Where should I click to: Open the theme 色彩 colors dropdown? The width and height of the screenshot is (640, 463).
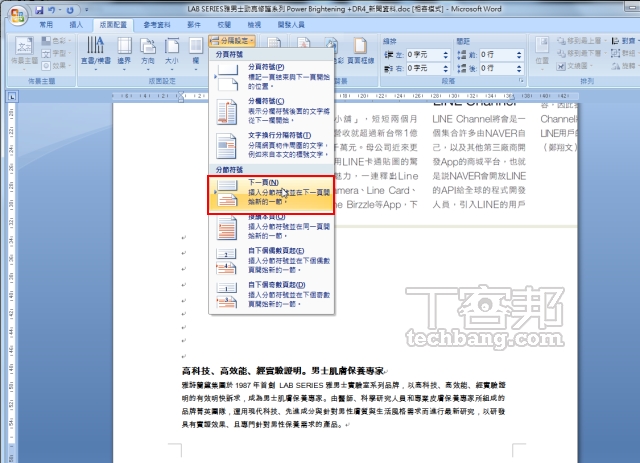56,40
